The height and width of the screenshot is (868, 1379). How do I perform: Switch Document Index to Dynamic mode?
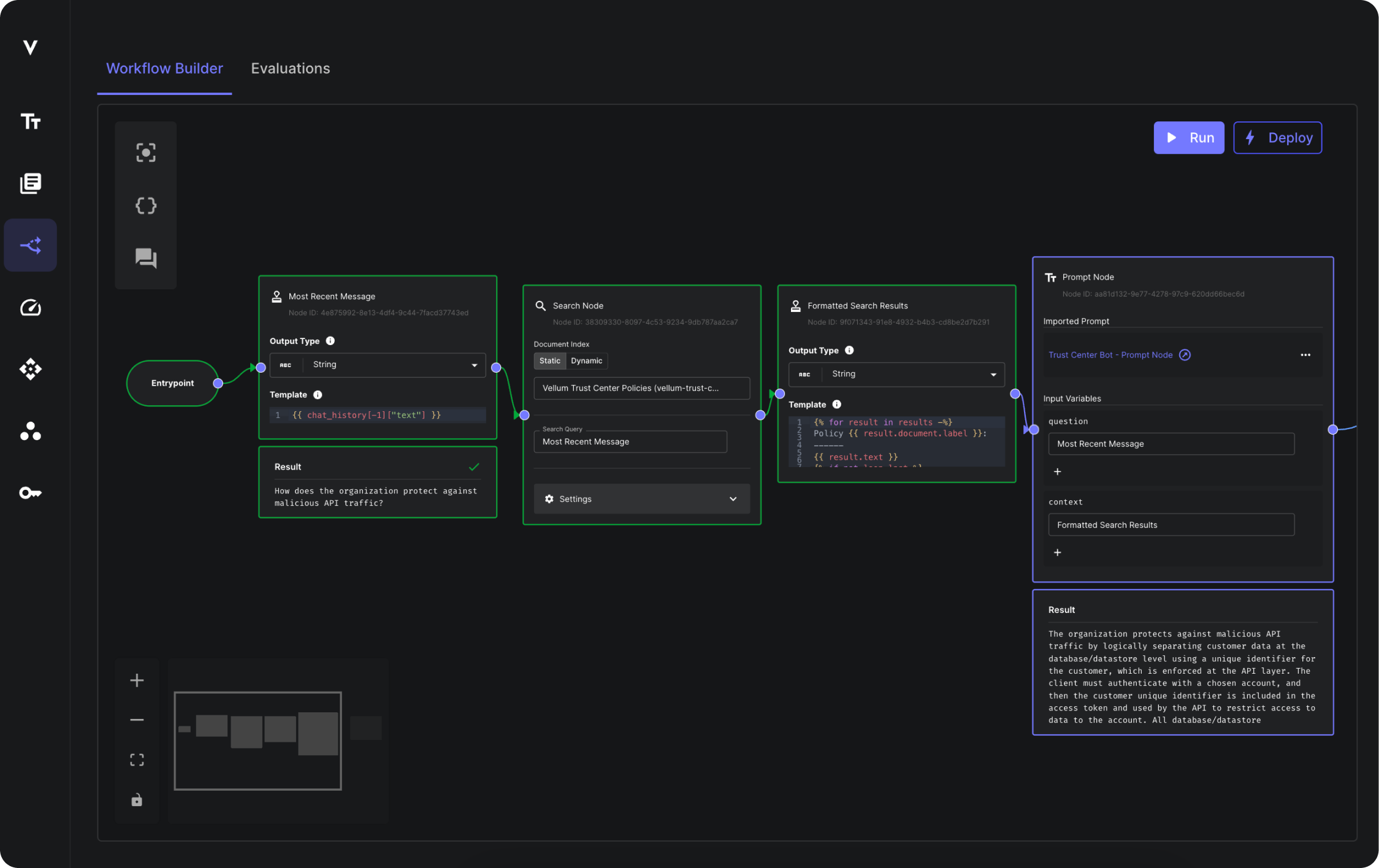pyautogui.click(x=586, y=360)
